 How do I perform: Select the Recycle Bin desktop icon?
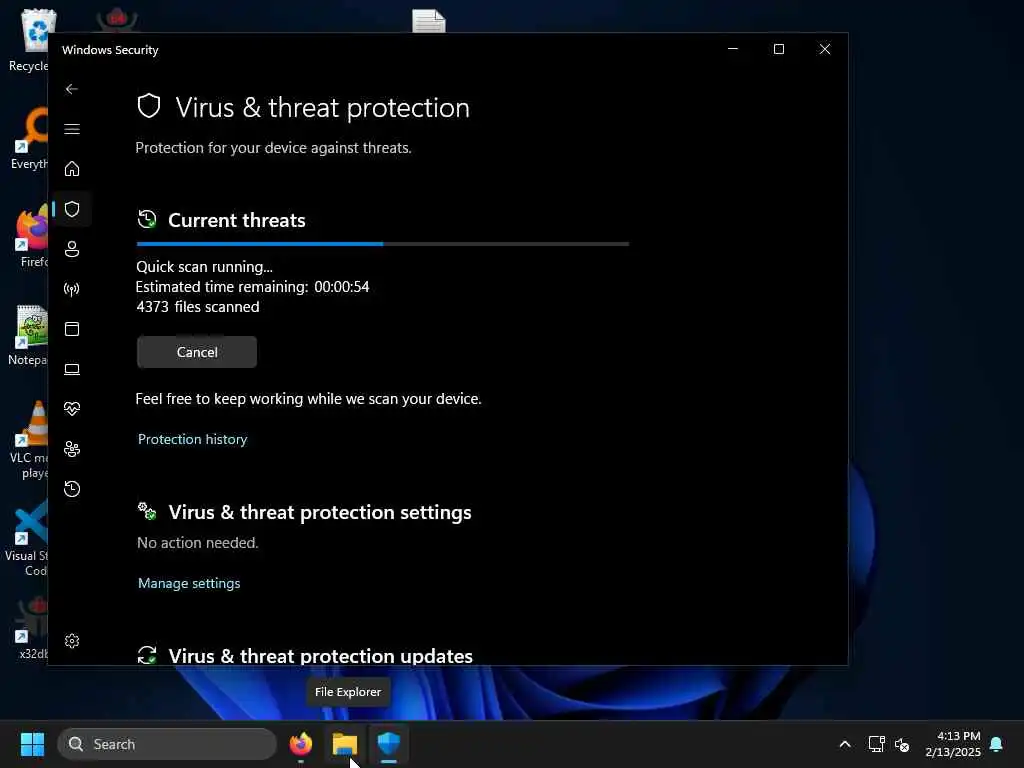30,40
